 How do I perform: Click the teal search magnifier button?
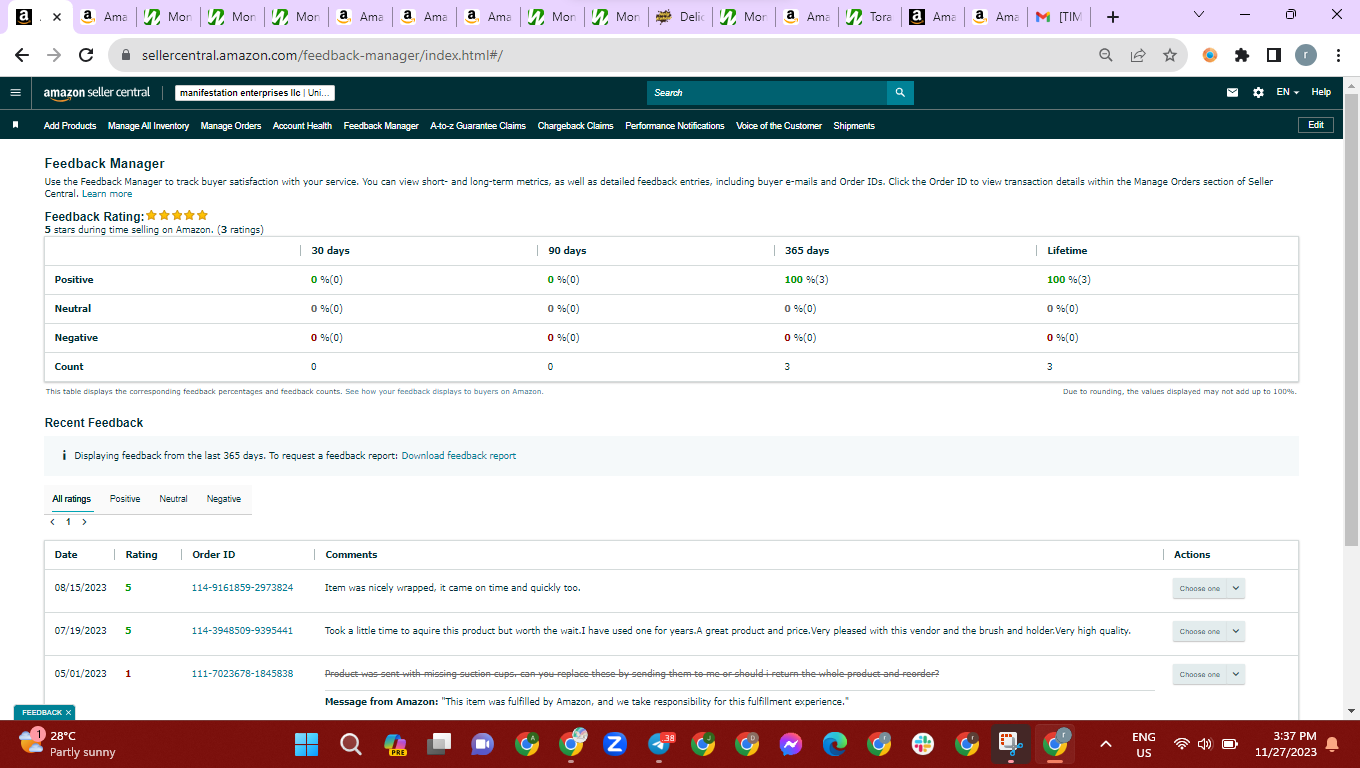pos(900,93)
